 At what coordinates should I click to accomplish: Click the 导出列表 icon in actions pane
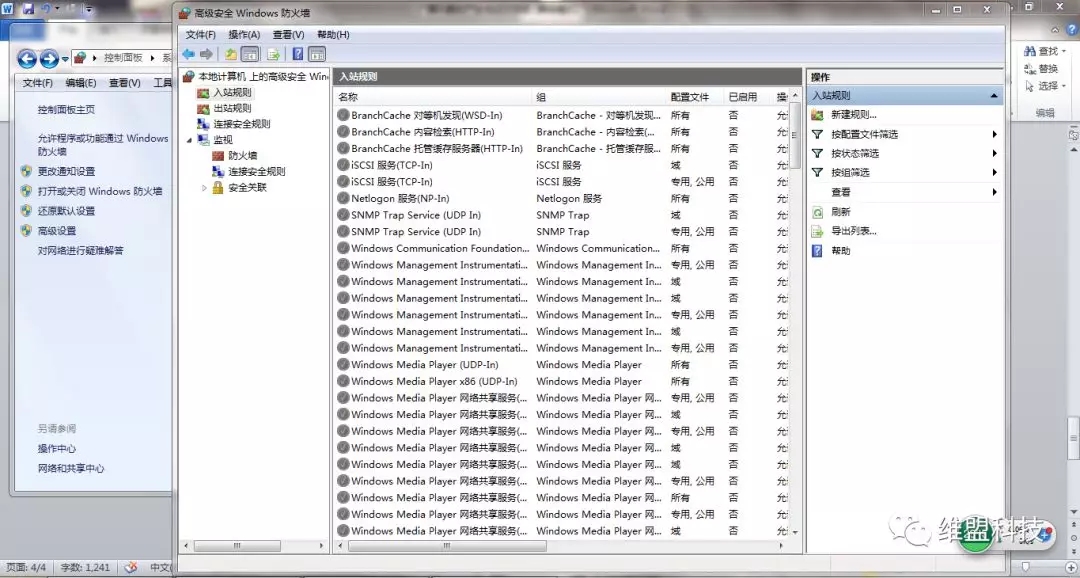pos(818,231)
